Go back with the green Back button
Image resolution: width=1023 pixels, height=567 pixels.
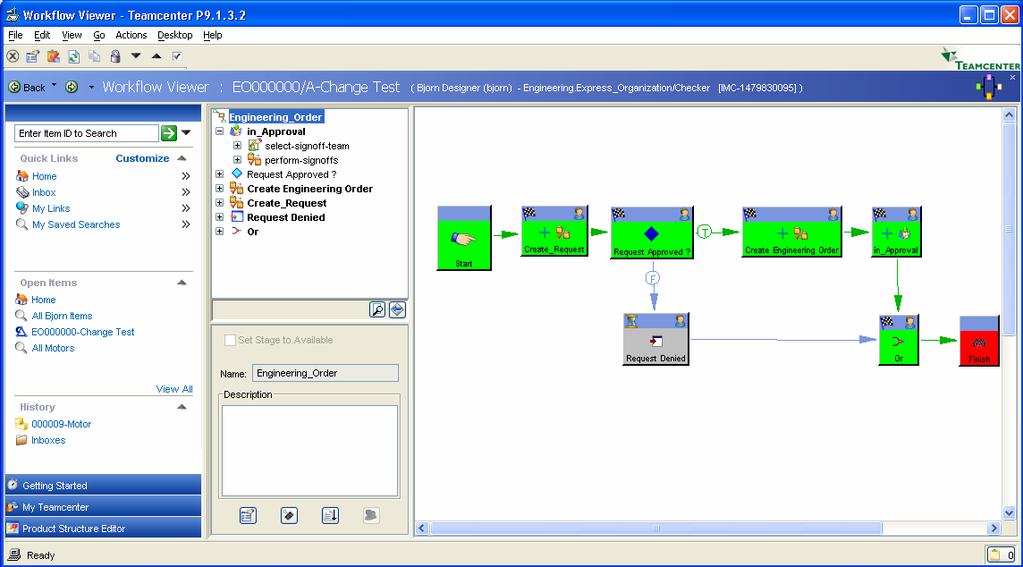(27, 87)
